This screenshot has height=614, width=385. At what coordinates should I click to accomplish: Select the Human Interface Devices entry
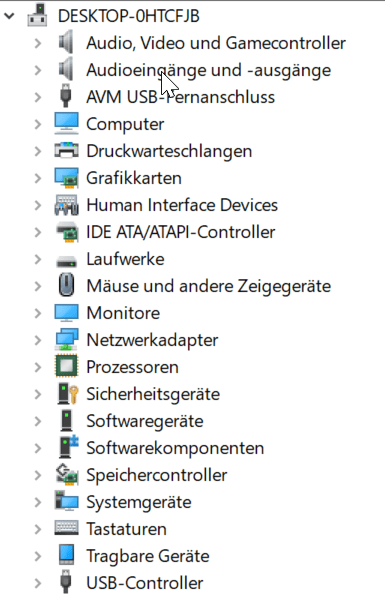[182, 205]
